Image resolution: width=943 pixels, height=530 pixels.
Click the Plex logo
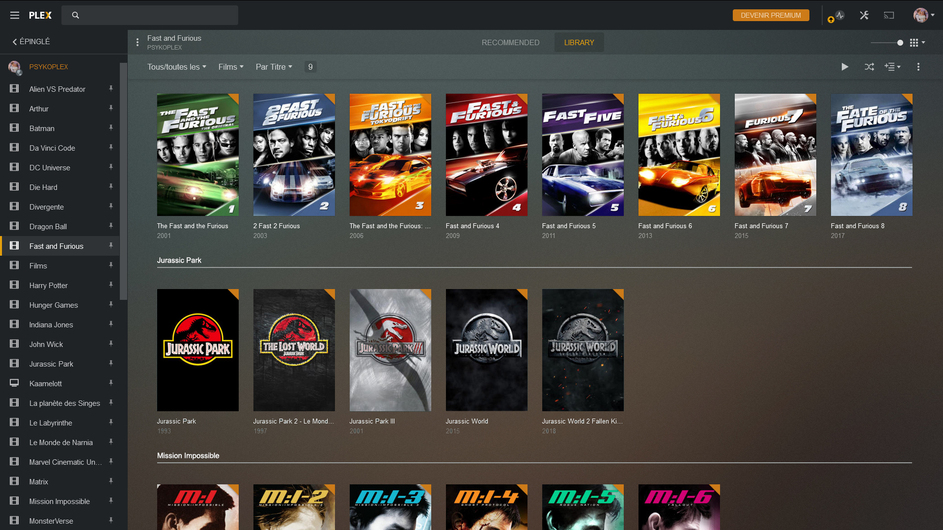pyautogui.click(x=40, y=15)
